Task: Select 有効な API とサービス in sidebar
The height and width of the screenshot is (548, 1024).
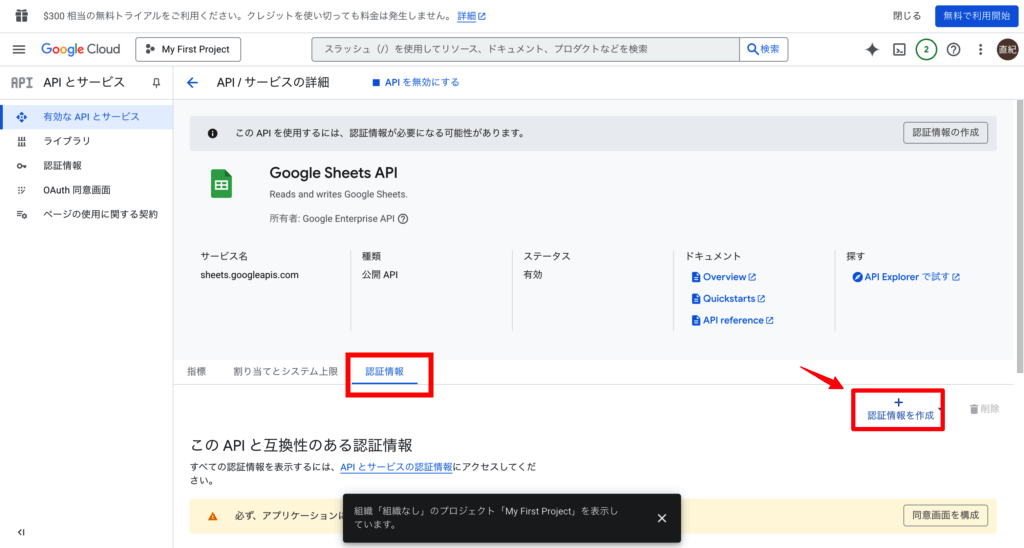Action: point(86,117)
